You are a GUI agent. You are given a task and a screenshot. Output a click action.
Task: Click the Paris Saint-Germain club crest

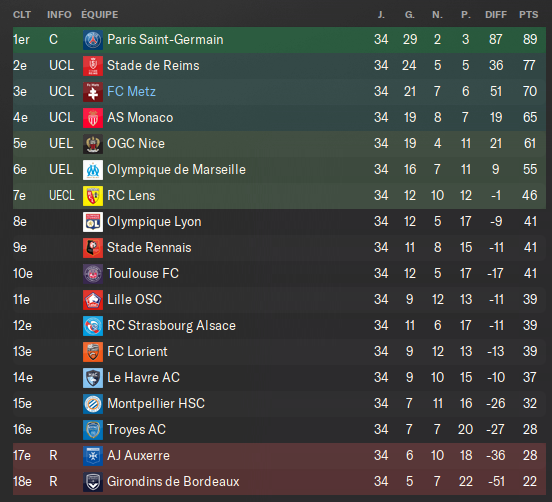tap(93, 40)
